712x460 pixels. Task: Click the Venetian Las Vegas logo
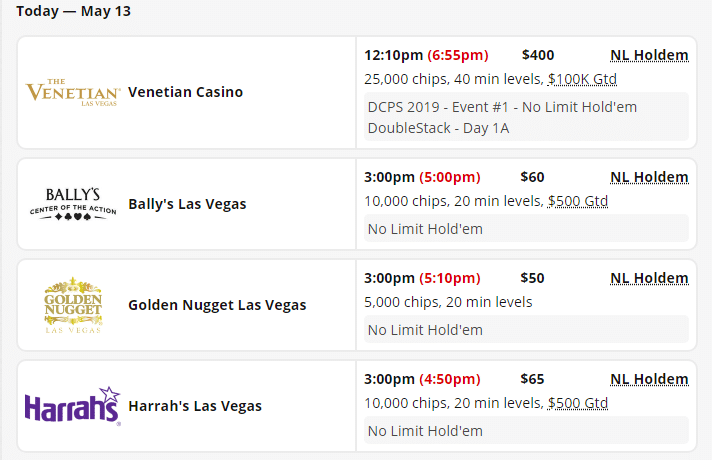pos(72,92)
